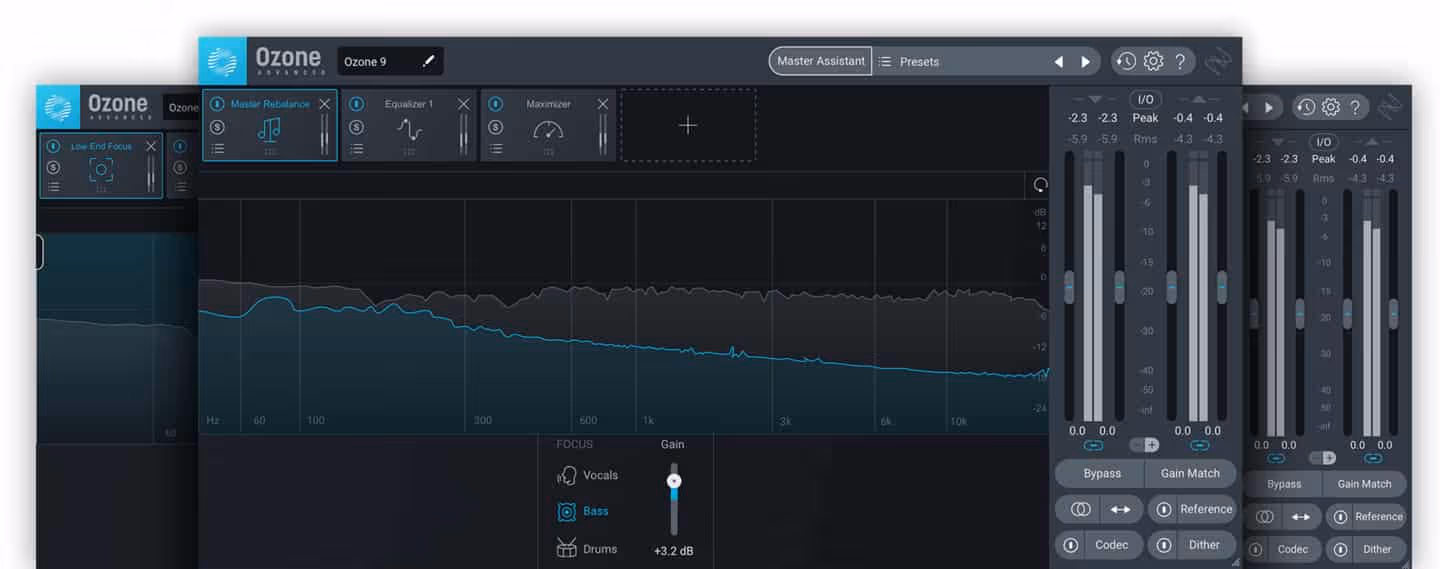This screenshot has height=569, width=1440.
Task: Open help icon in the right background window
Action: pyautogui.click(x=1354, y=107)
